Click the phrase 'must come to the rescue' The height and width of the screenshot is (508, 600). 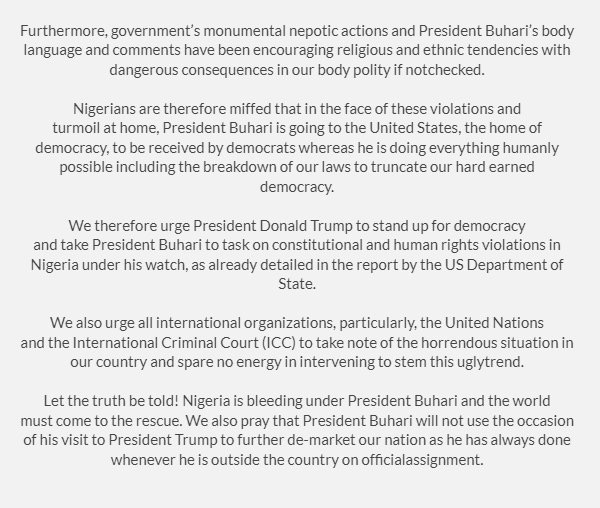[101, 421]
